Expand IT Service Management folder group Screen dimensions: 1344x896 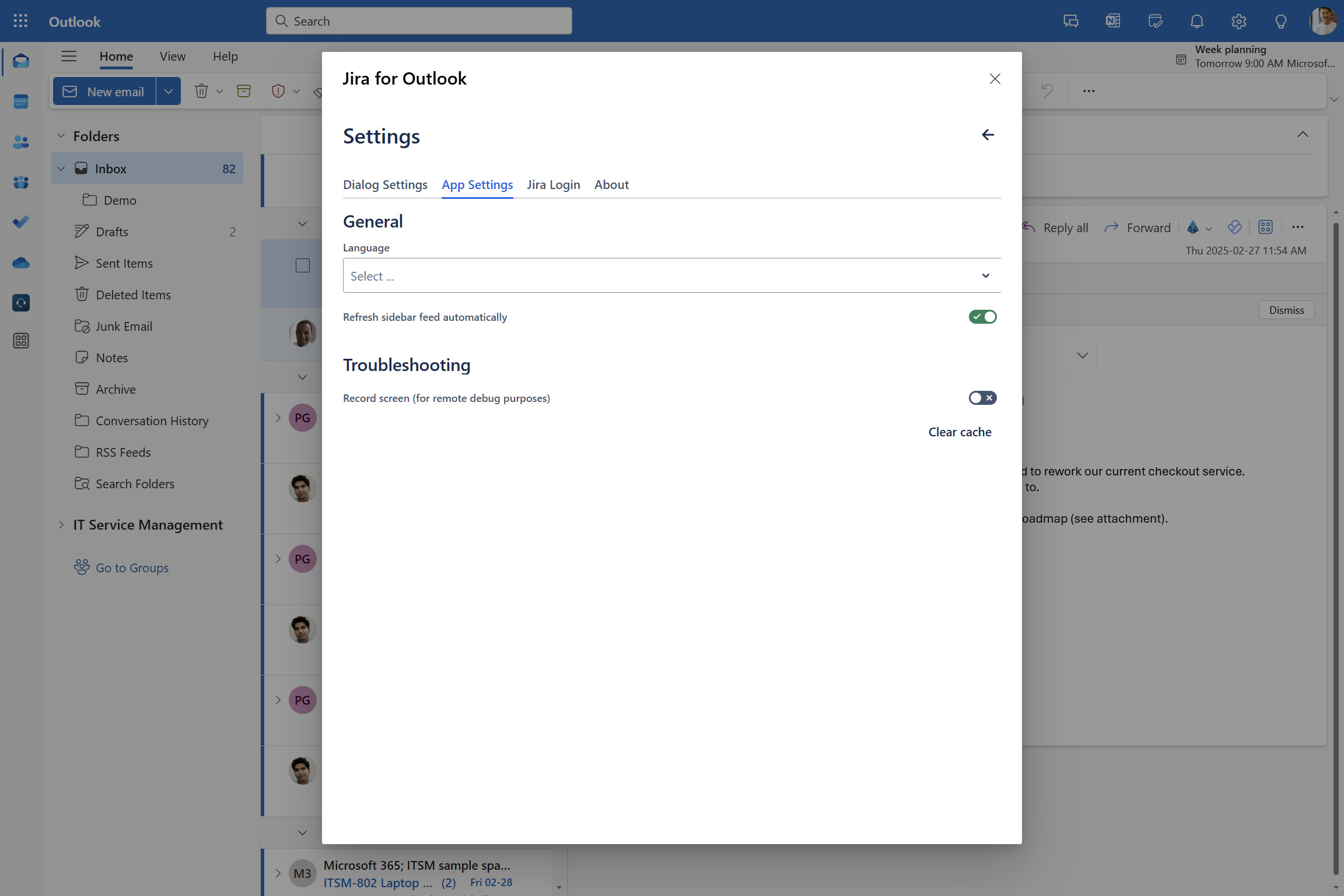(x=61, y=524)
